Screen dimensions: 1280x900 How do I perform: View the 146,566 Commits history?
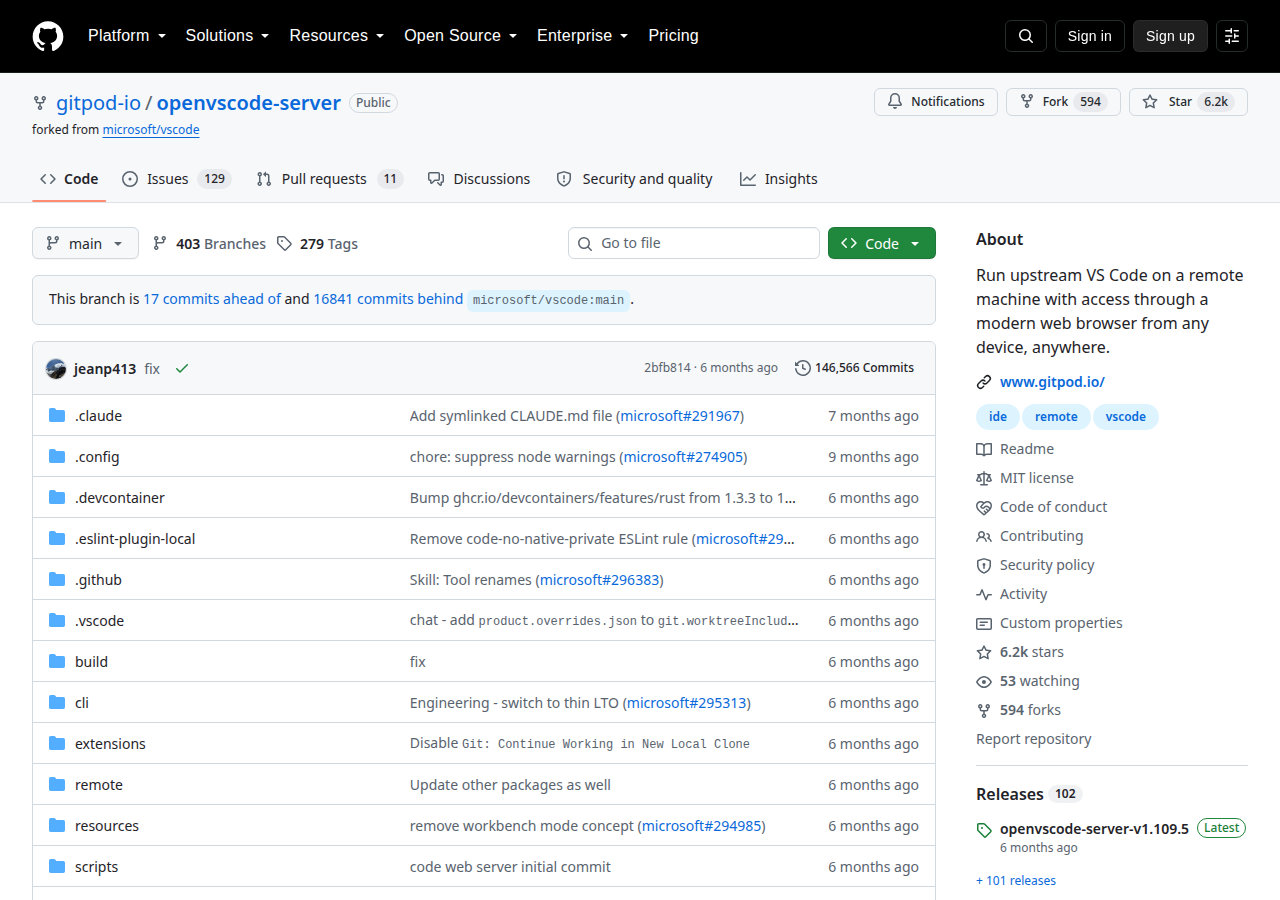point(855,368)
